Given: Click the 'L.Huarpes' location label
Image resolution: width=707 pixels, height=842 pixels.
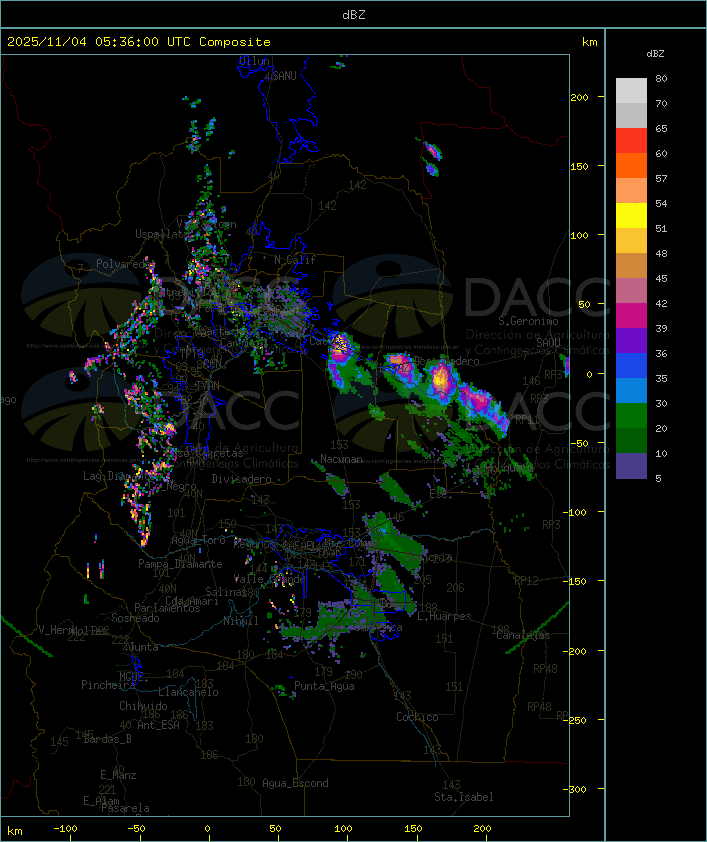Looking at the screenshot, I should pyautogui.click(x=444, y=616).
